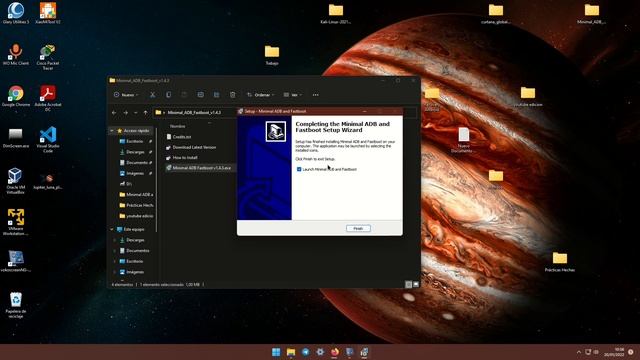Select the VMware Workstation desktop shortcut
640x360 pixels.
click(x=16, y=222)
